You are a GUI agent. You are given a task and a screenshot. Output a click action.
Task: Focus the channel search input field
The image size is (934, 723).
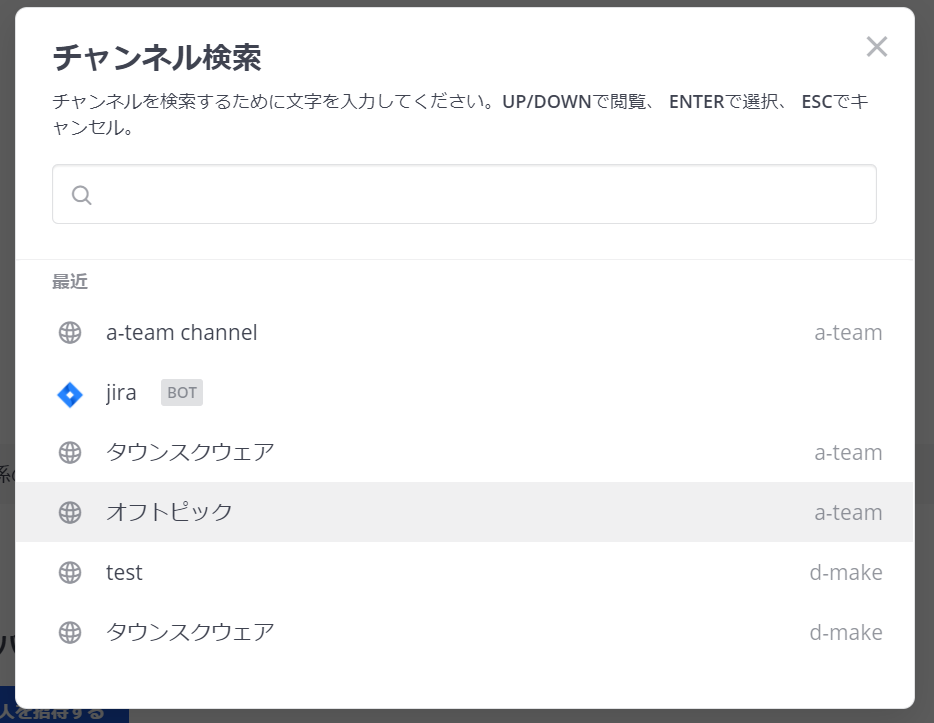pyautogui.click(x=464, y=194)
